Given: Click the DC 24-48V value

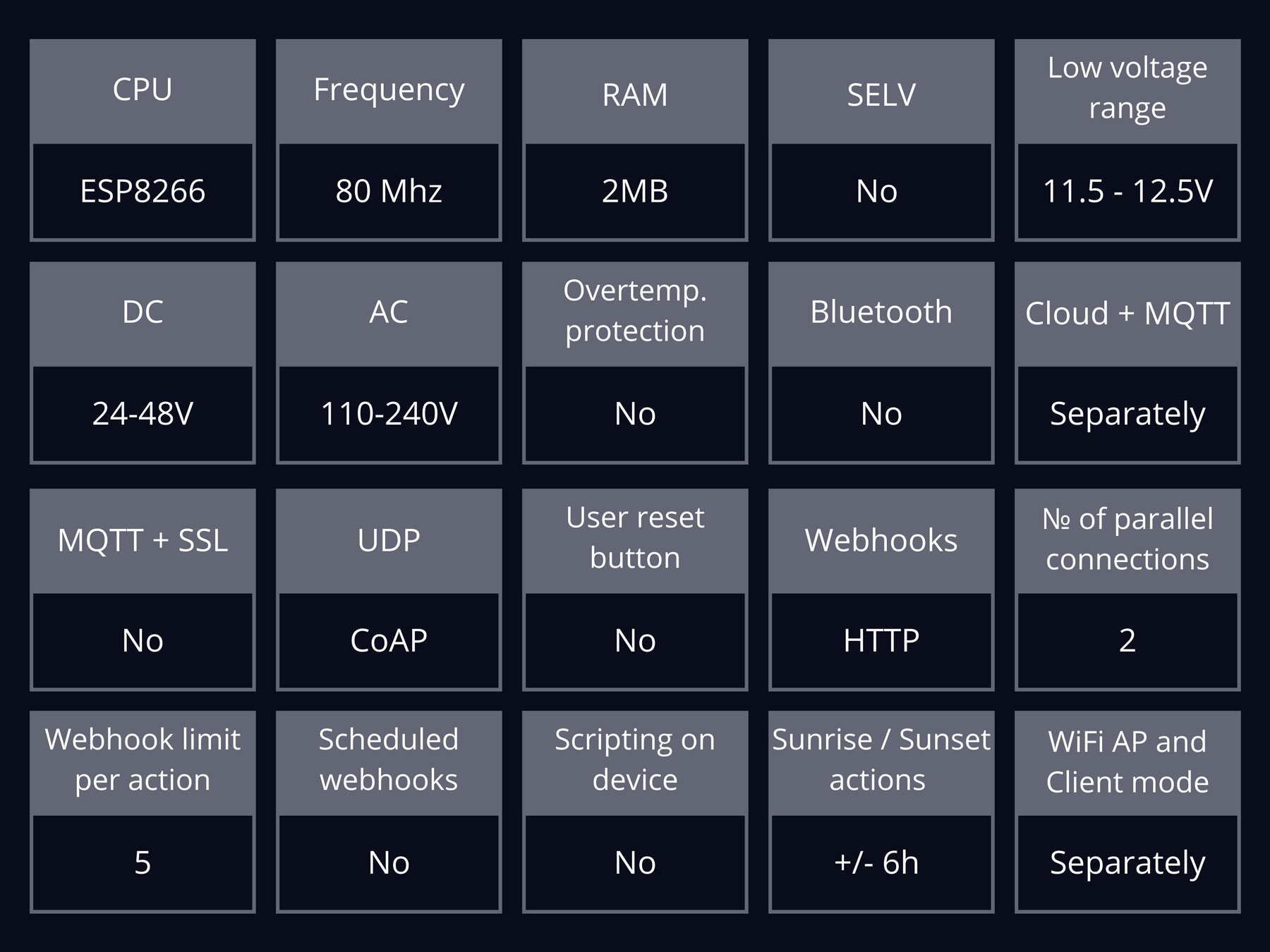Looking at the screenshot, I should [x=143, y=414].
